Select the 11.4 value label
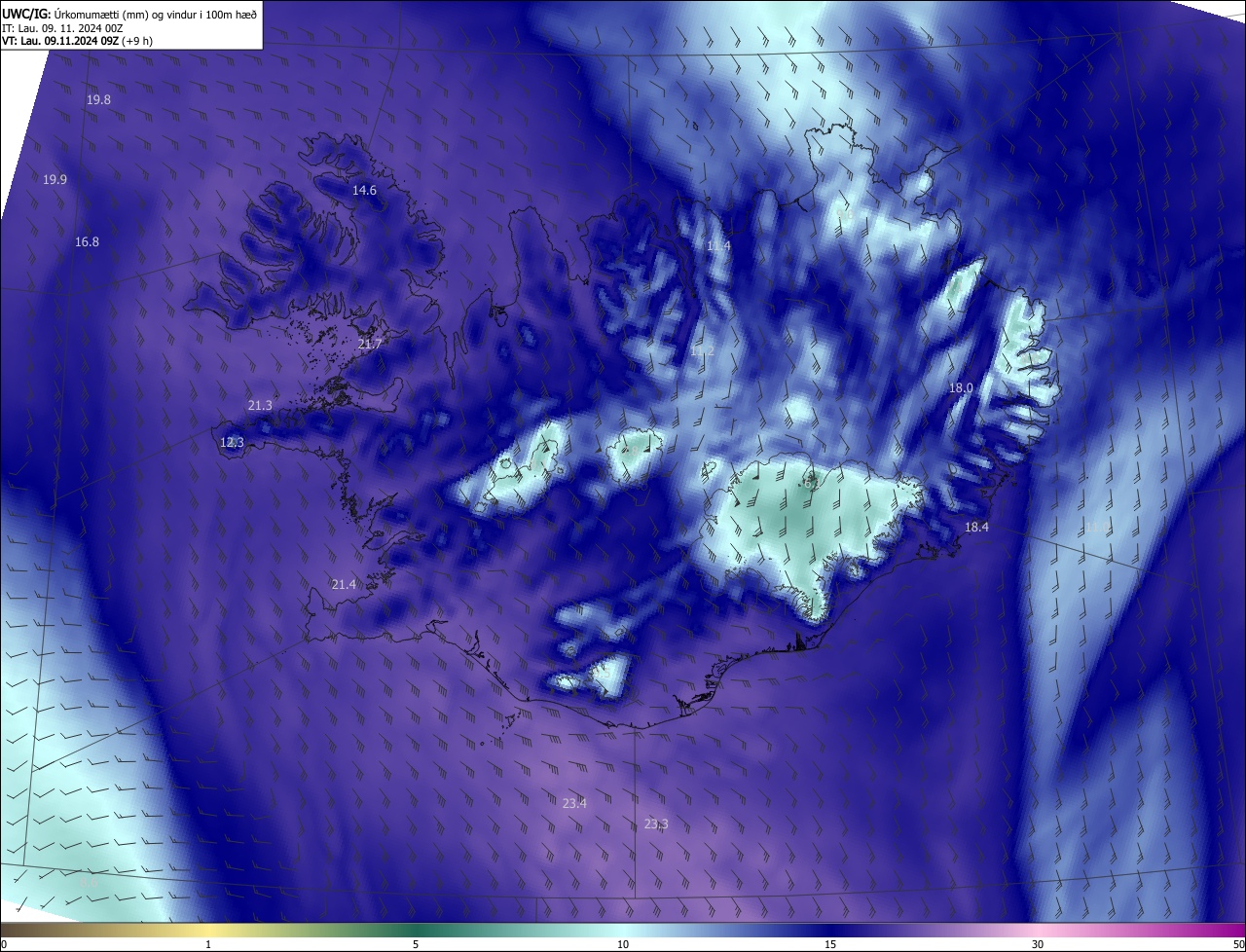 pos(718,246)
